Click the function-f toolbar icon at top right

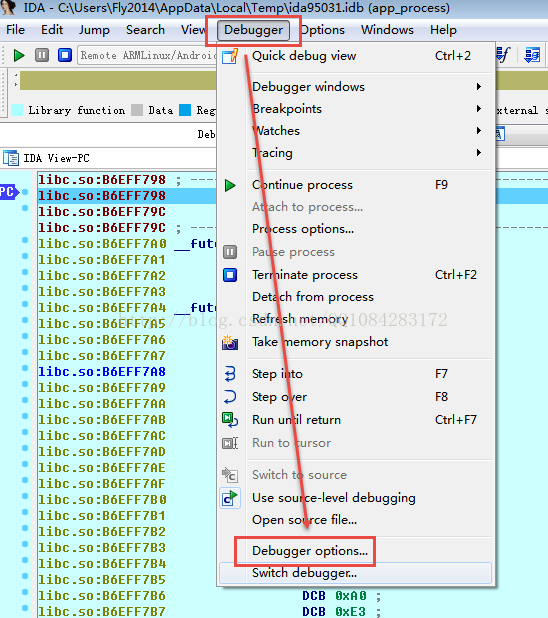point(503,55)
